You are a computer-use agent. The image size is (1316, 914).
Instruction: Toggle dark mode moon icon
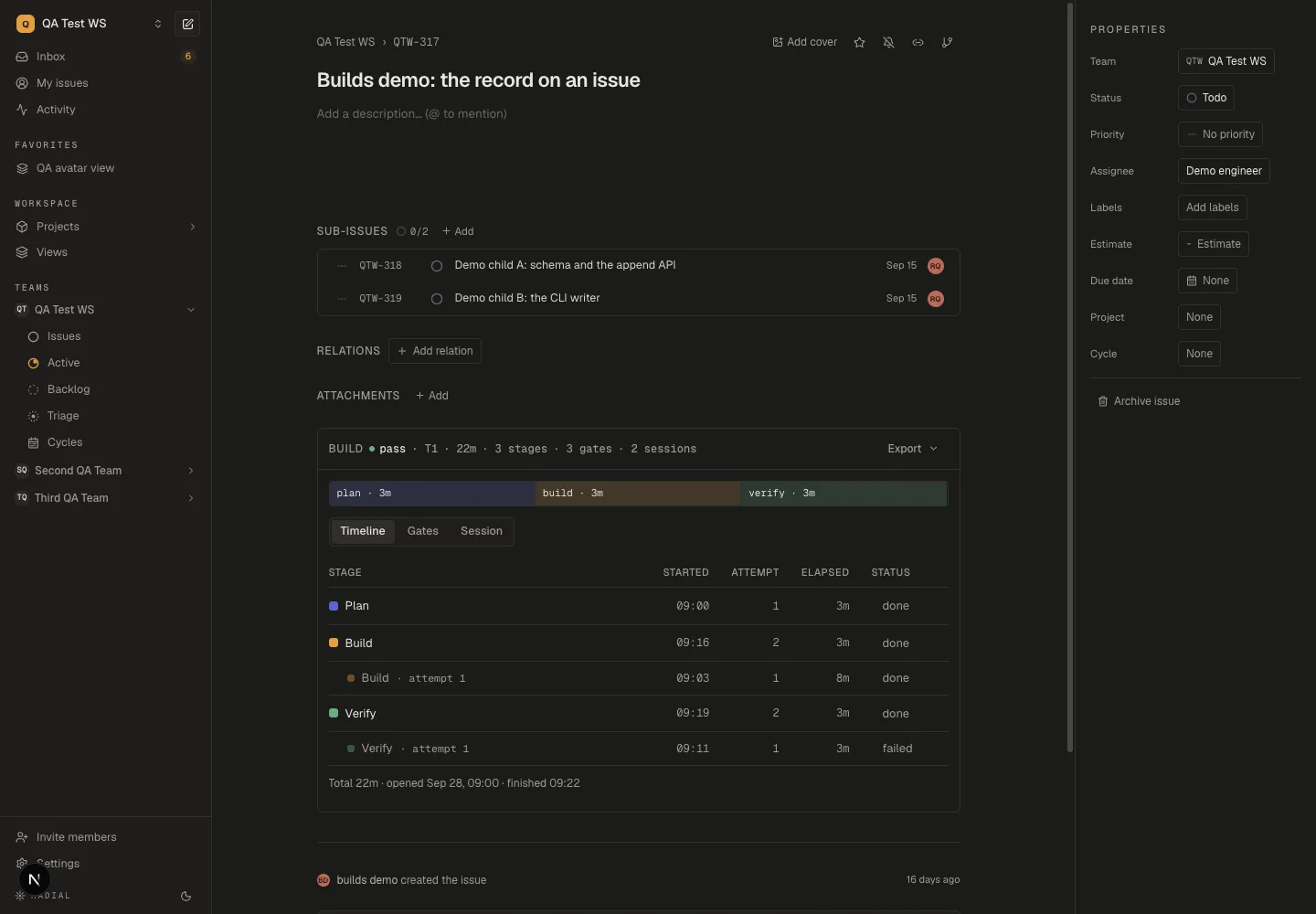[x=186, y=897]
